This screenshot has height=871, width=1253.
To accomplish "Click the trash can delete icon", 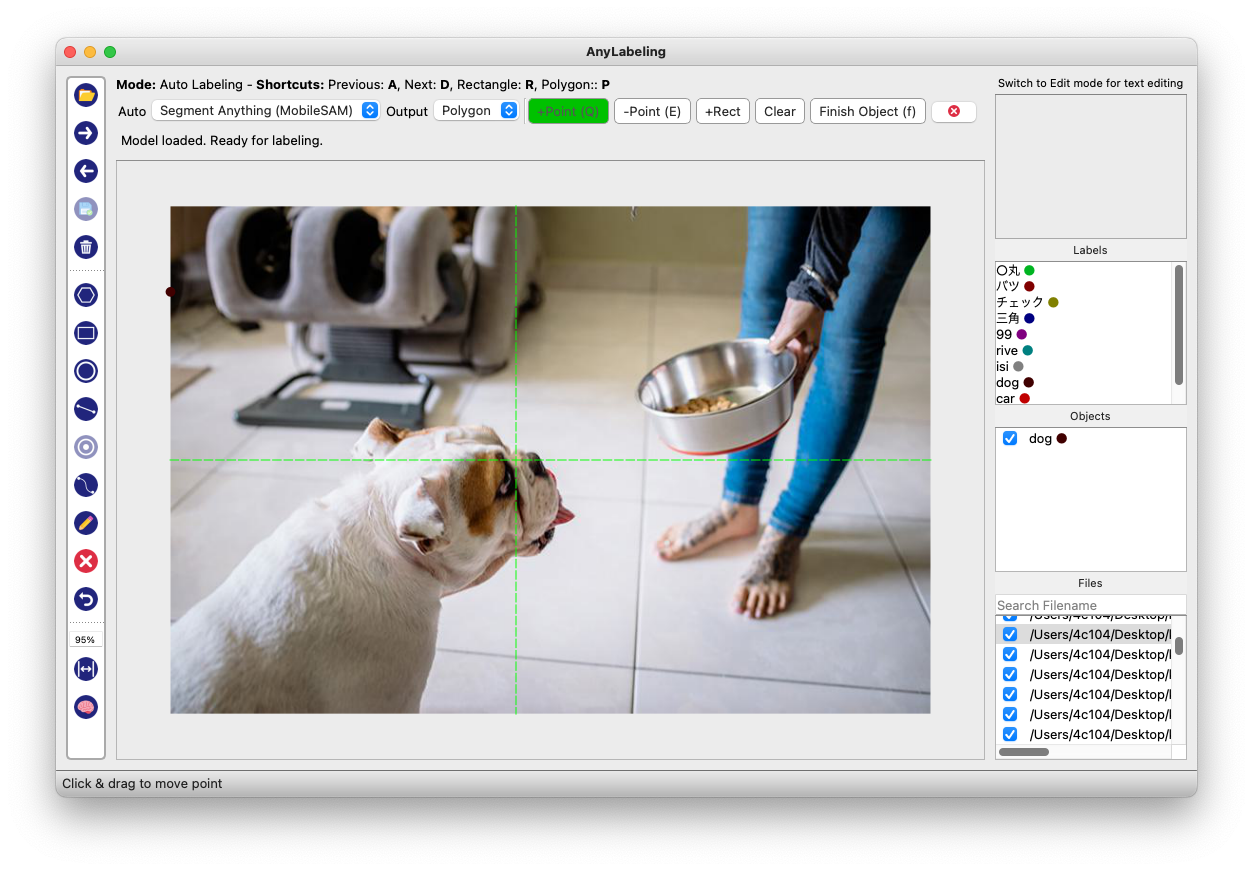I will point(86,247).
